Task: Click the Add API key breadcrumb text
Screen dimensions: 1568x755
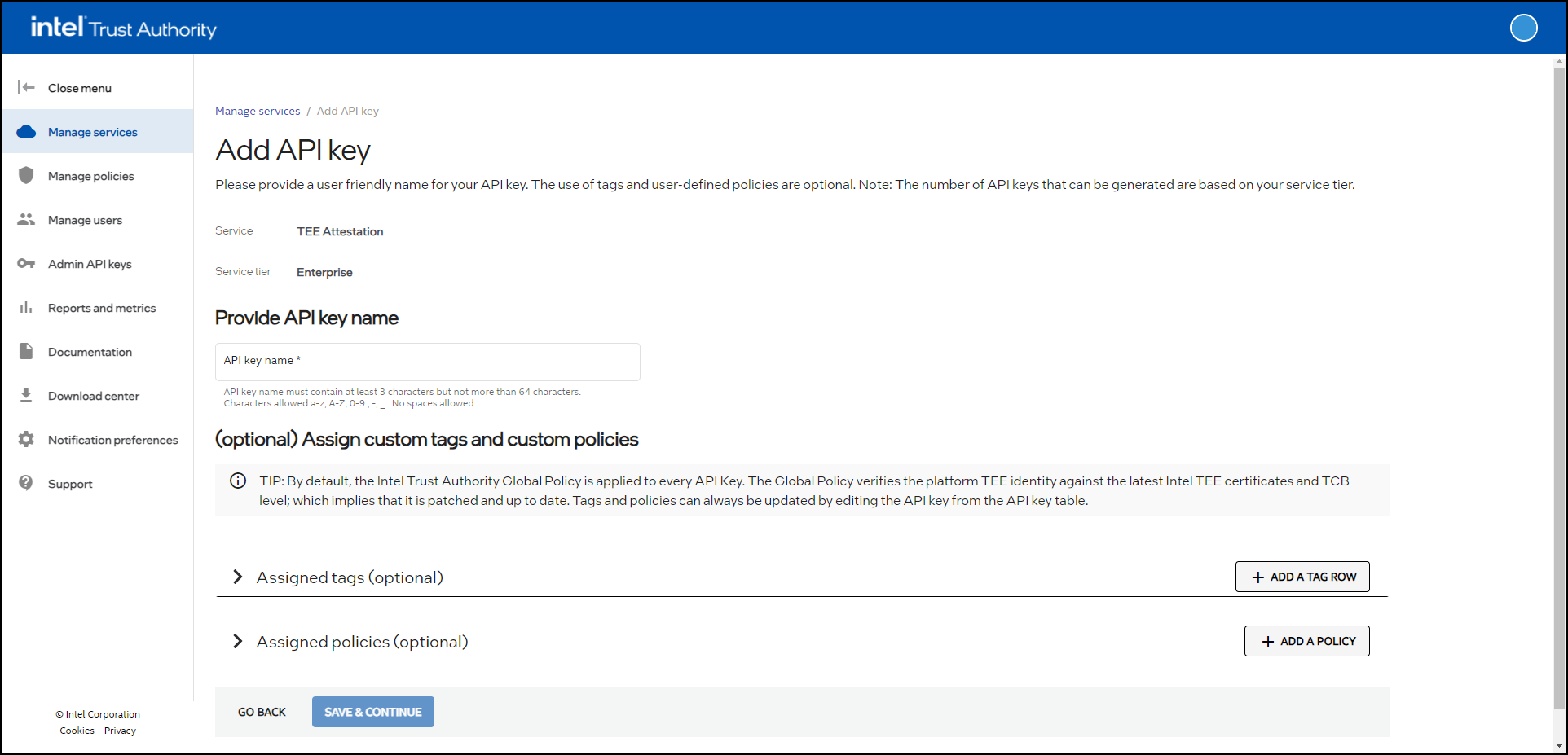Action: point(348,111)
